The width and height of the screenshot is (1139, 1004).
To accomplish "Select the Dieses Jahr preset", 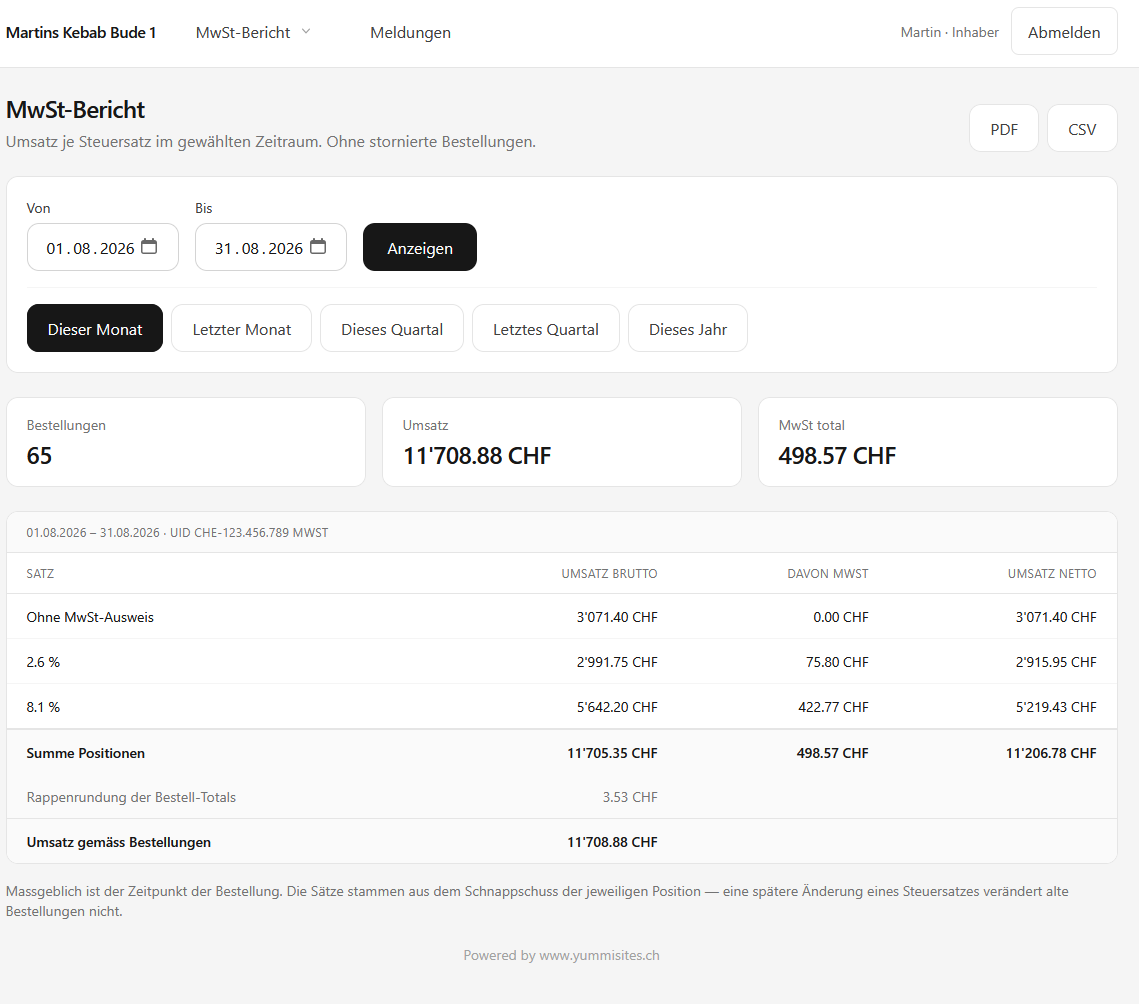I will point(688,328).
